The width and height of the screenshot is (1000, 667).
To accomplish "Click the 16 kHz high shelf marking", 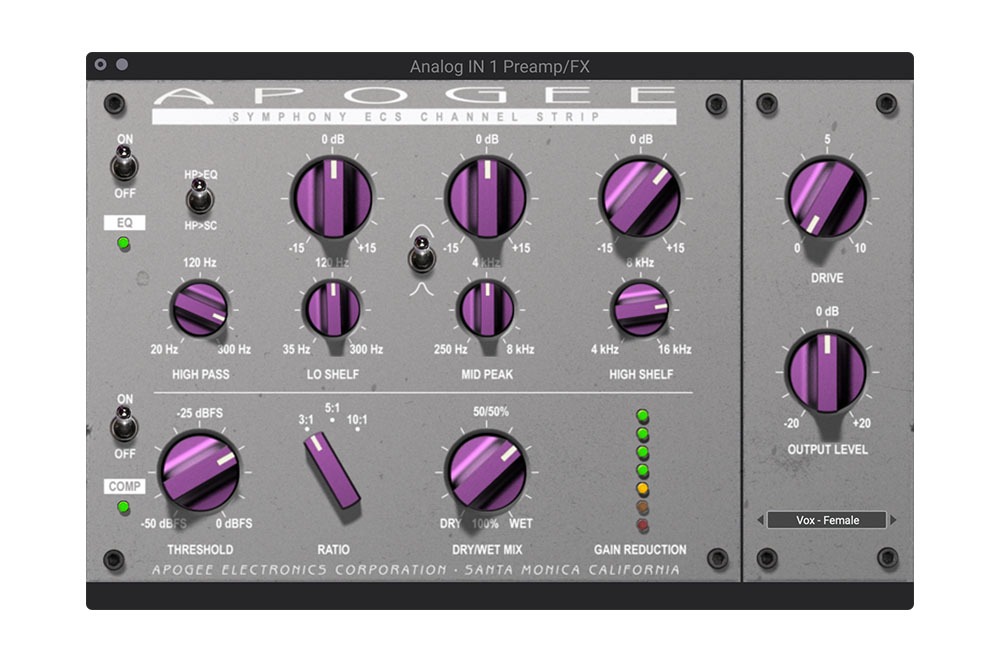I will coord(674,349).
